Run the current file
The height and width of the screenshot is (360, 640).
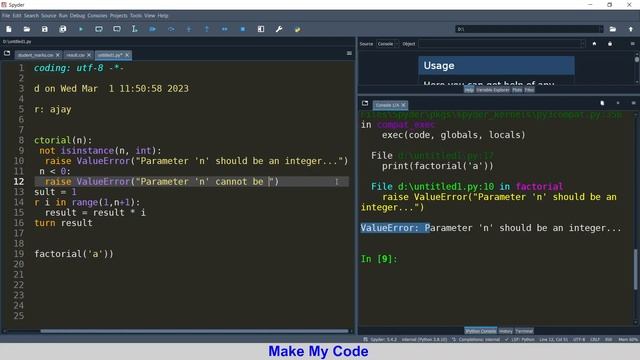tap(81, 29)
